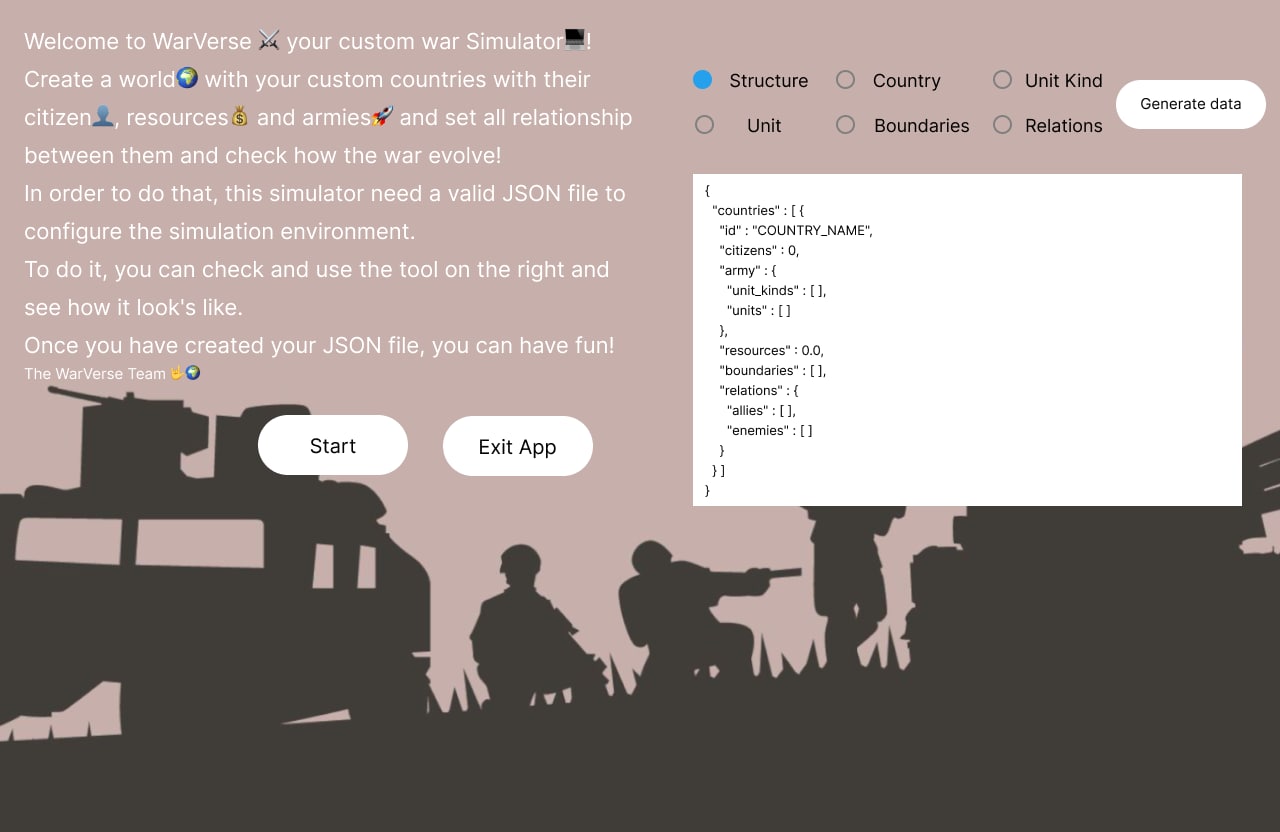The image size is (1280, 832).
Task: Click the person emoji after citizen
Action: [x=103, y=116]
